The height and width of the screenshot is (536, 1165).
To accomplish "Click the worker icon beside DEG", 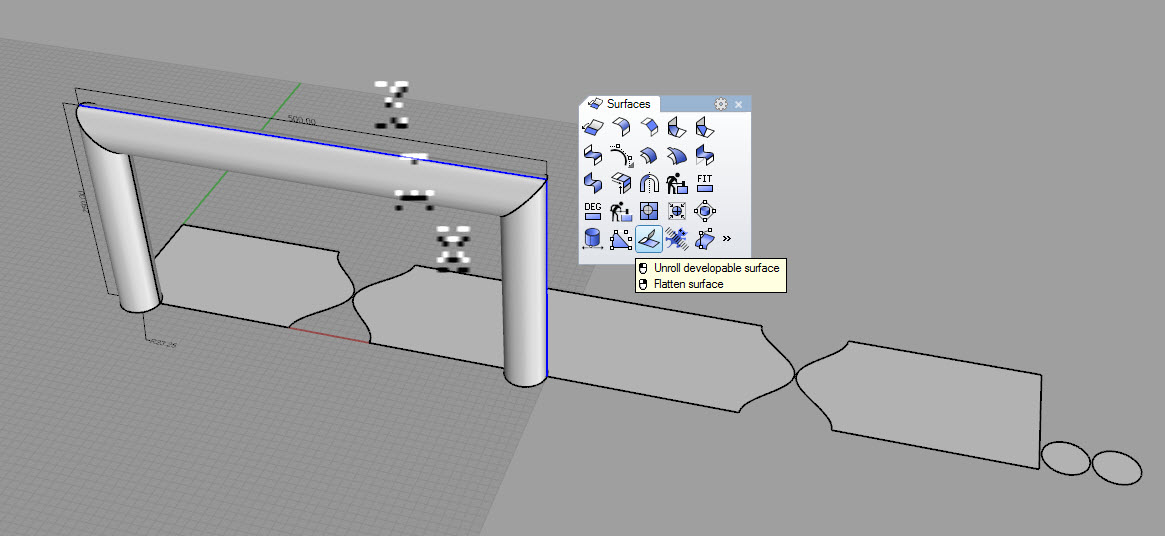I will coord(620,211).
